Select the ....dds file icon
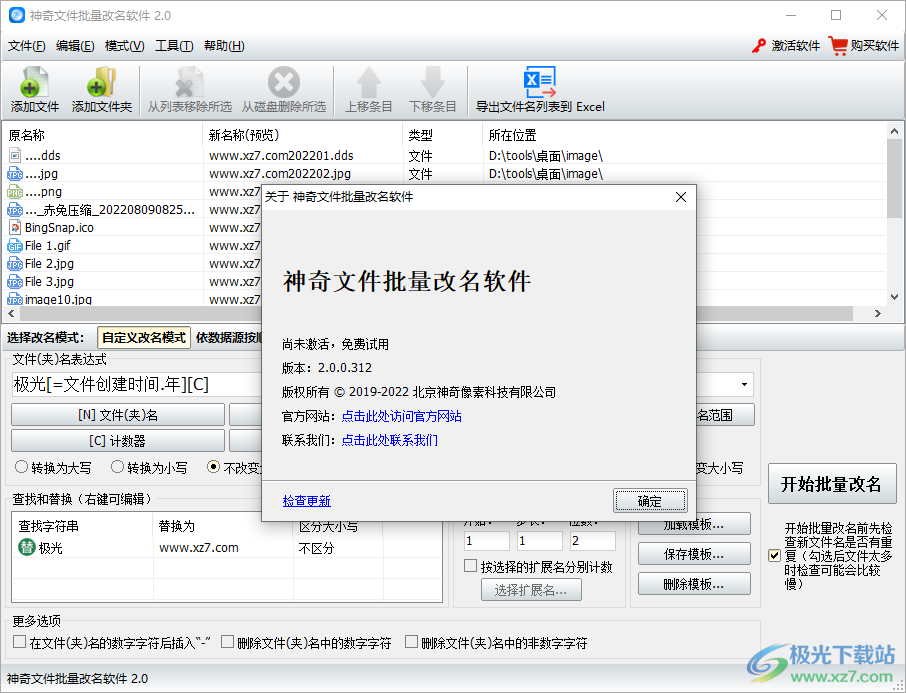 click(x=15, y=155)
